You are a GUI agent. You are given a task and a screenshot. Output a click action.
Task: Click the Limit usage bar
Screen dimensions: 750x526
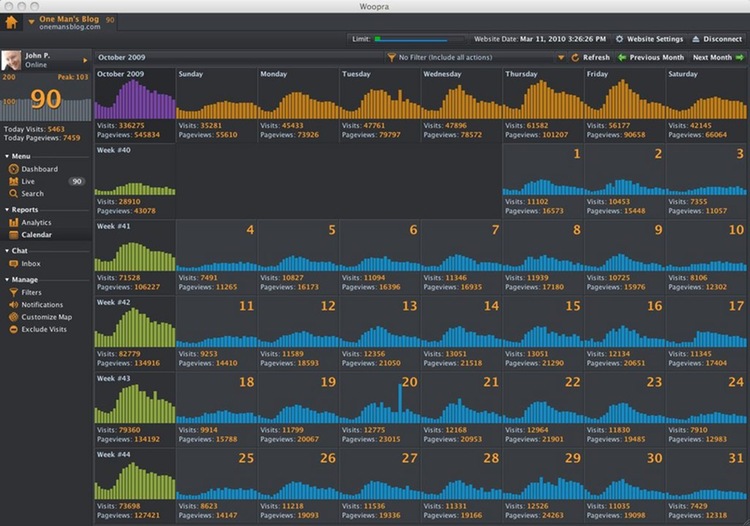[x=412, y=39]
